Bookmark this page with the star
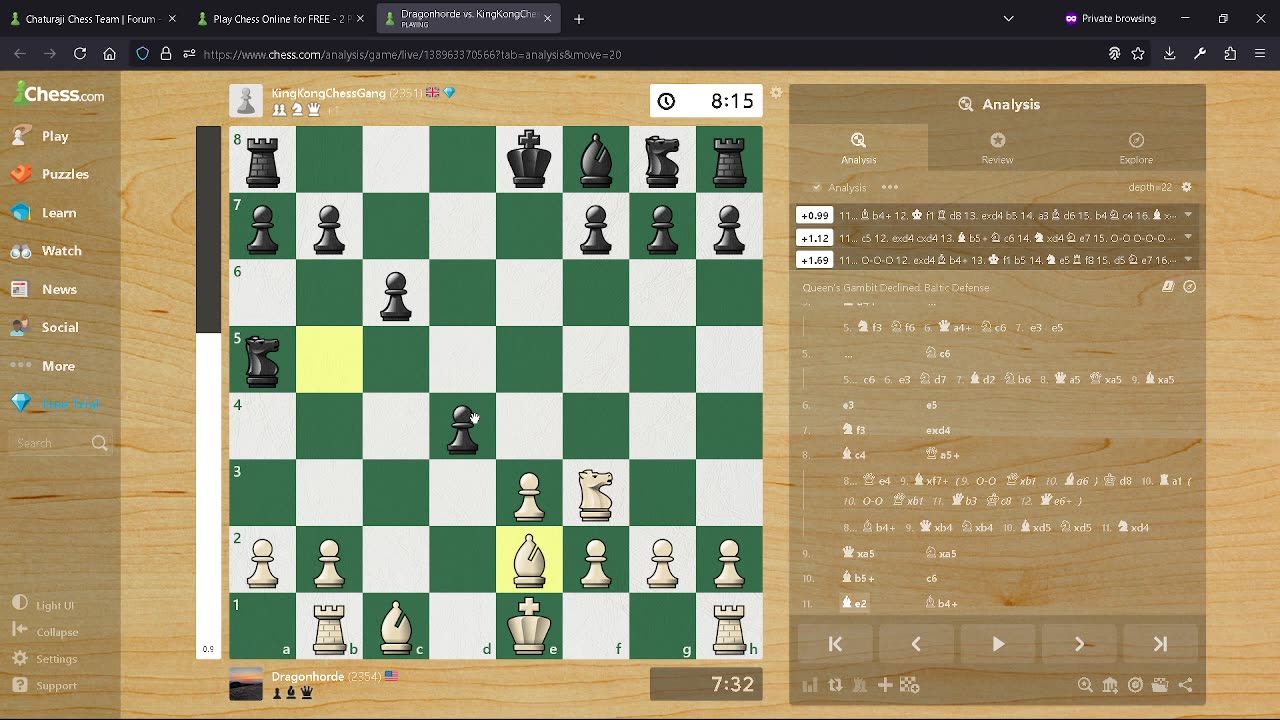 point(1138,54)
